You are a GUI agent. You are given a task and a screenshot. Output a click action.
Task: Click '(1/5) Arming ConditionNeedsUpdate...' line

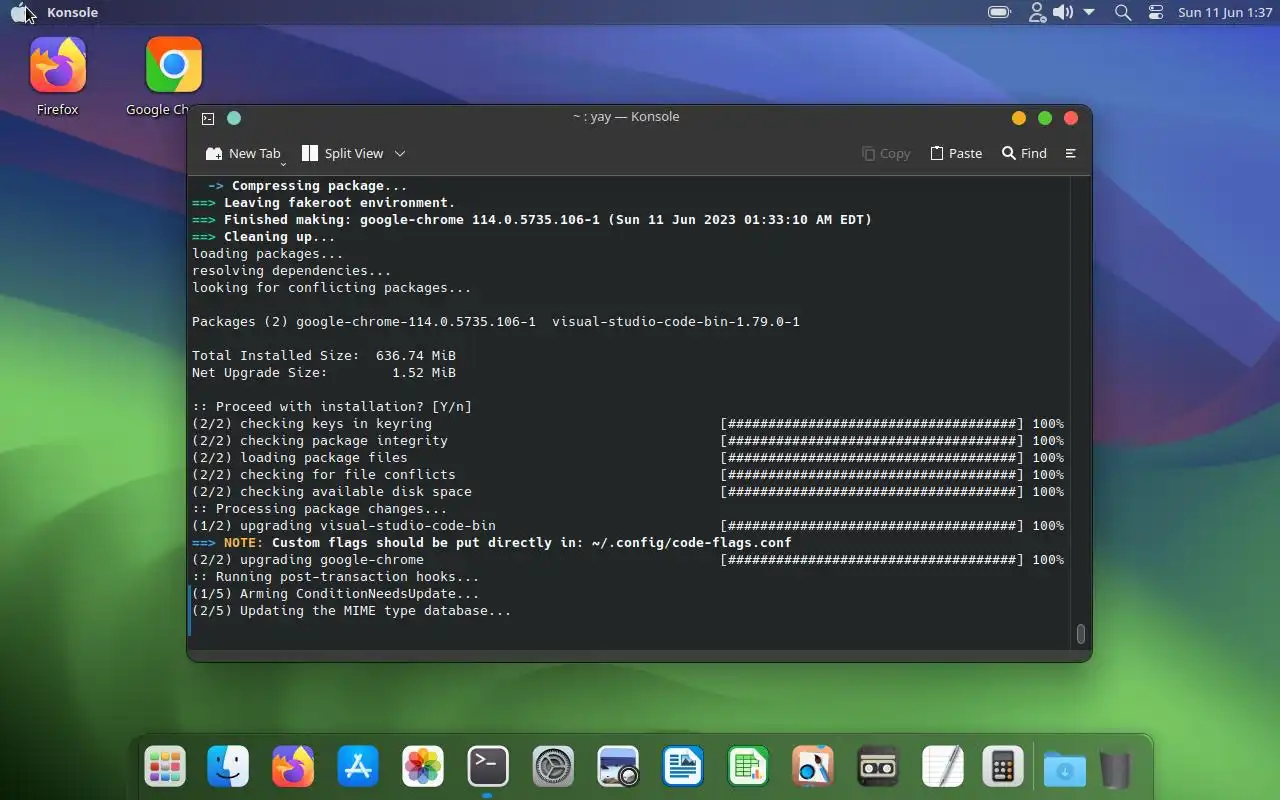tap(336, 594)
